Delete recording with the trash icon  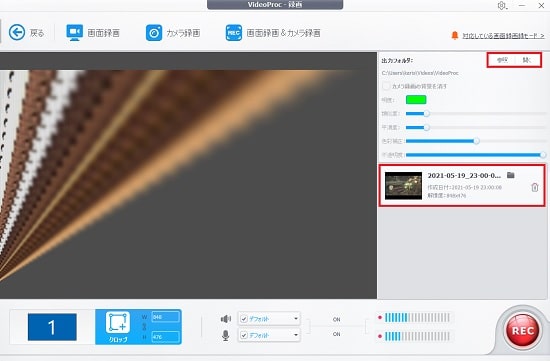click(535, 187)
